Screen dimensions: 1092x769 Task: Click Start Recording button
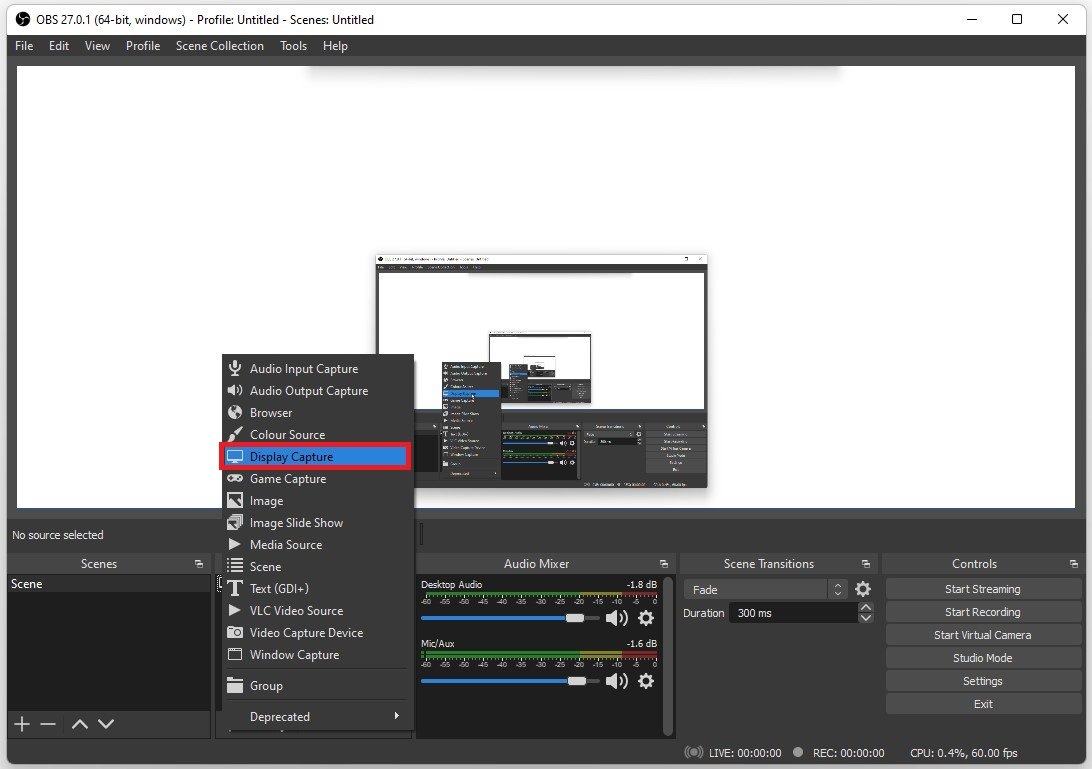coord(982,612)
